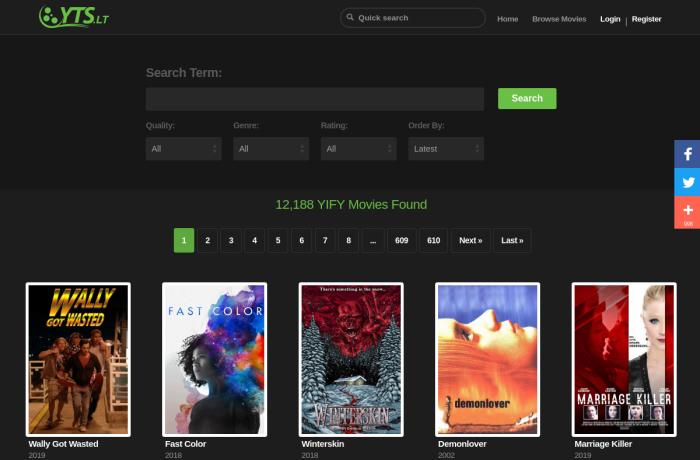The width and height of the screenshot is (700, 460).
Task: Click the 'Rating:' label
Action: [334, 125]
